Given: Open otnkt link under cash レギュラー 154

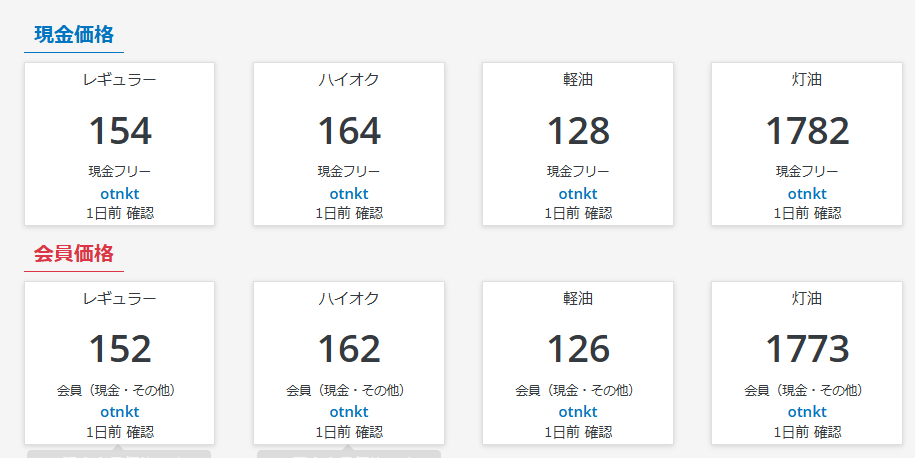Looking at the screenshot, I should pos(119,193).
